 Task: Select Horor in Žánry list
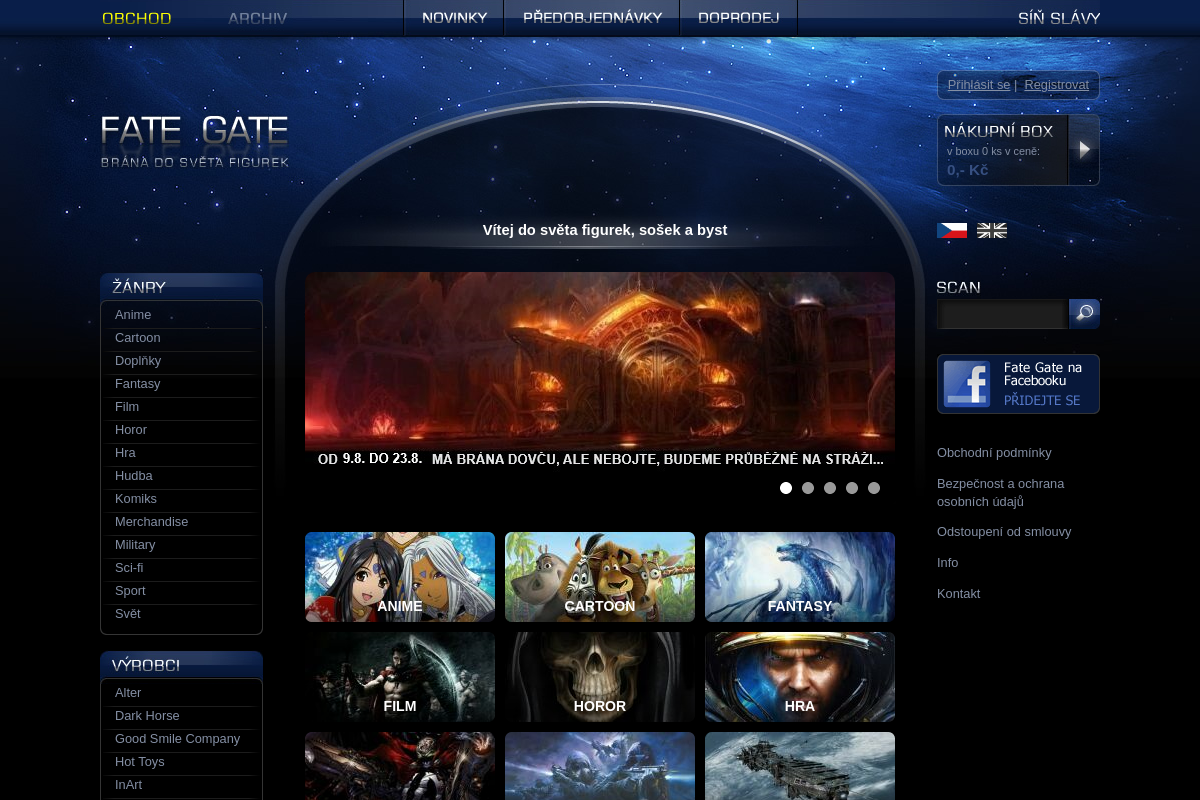pyautogui.click(x=131, y=430)
